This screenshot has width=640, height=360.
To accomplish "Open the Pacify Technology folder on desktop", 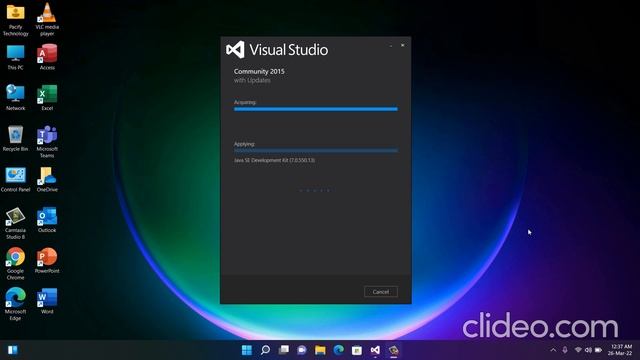I will coord(16,19).
